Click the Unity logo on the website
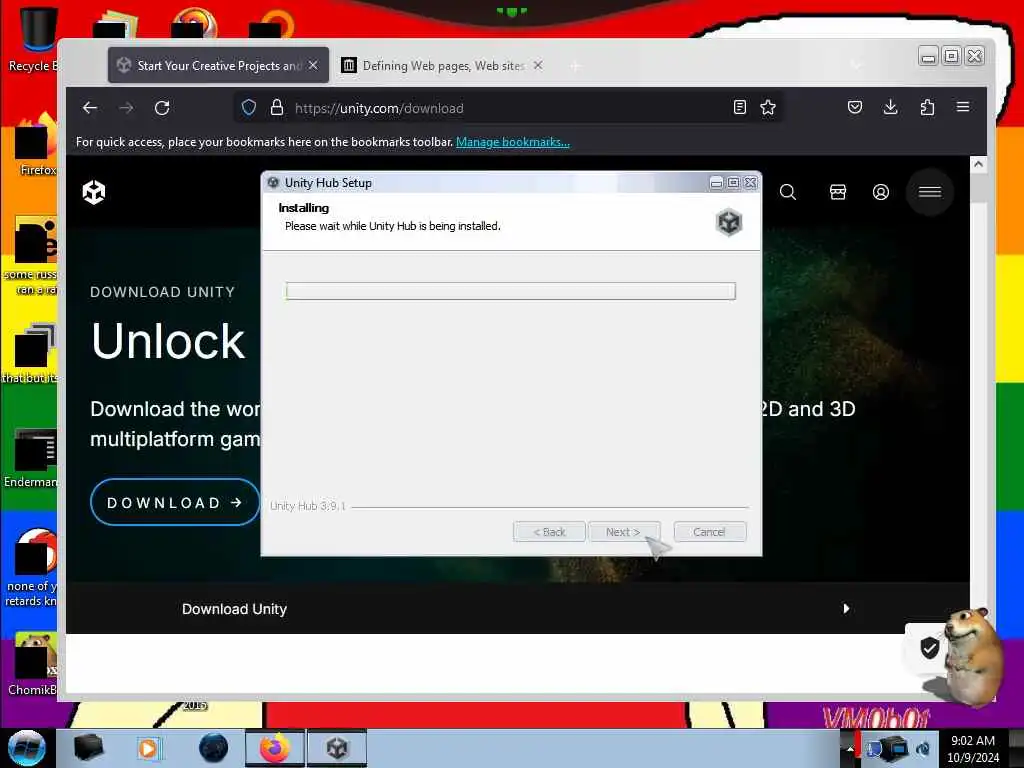This screenshot has height=768, width=1024. point(94,192)
